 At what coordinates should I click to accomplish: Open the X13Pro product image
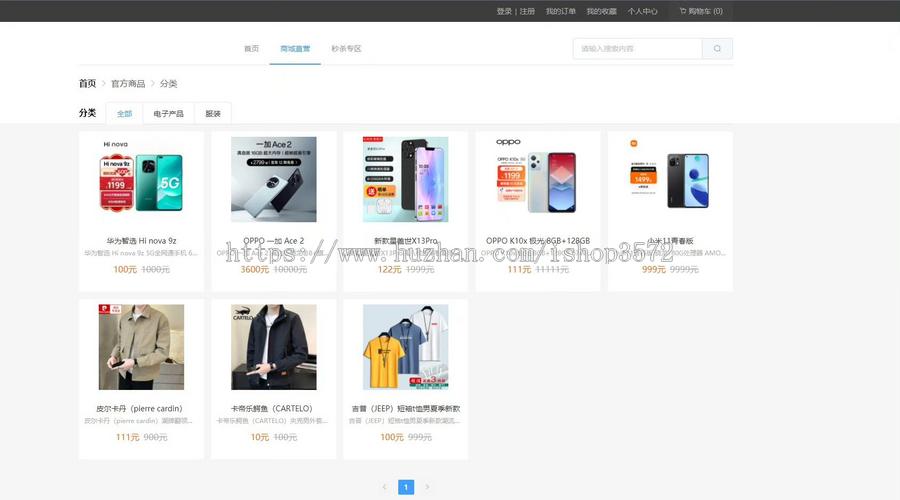pos(405,179)
